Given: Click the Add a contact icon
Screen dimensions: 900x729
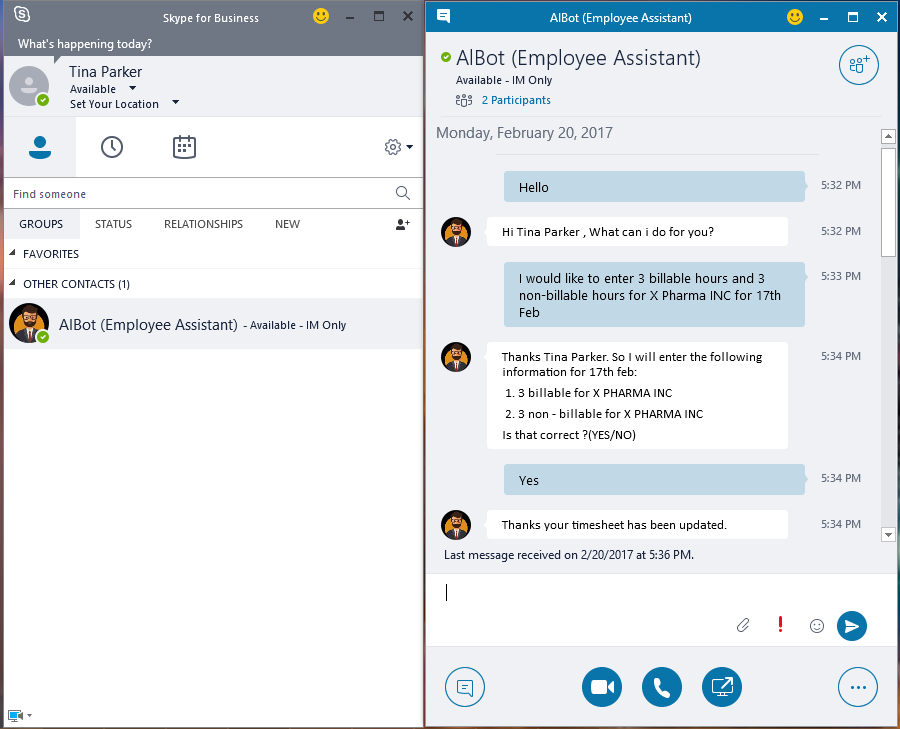Looking at the screenshot, I should pos(402,224).
